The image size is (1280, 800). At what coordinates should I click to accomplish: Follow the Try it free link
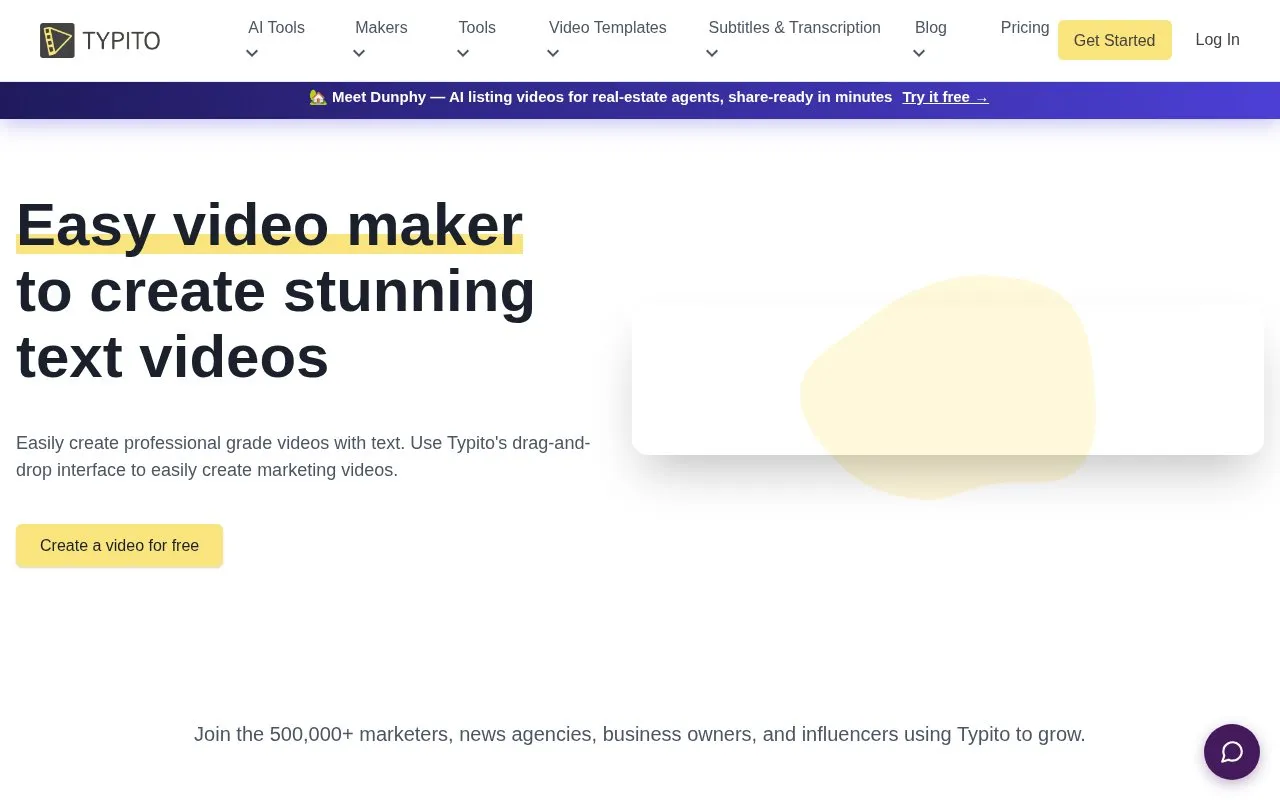pos(945,97)
